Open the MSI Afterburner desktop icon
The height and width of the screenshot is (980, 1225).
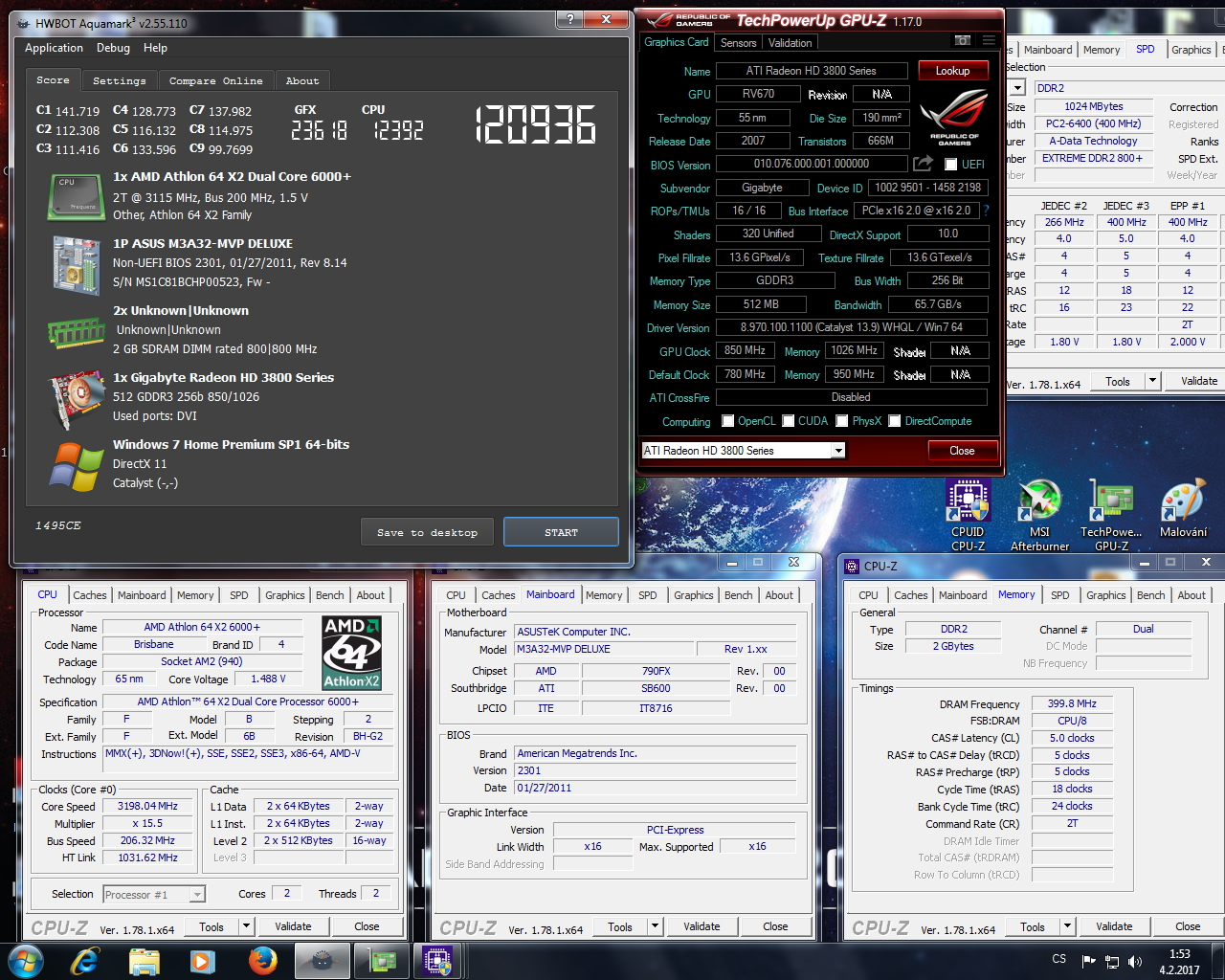[1039, 516]
